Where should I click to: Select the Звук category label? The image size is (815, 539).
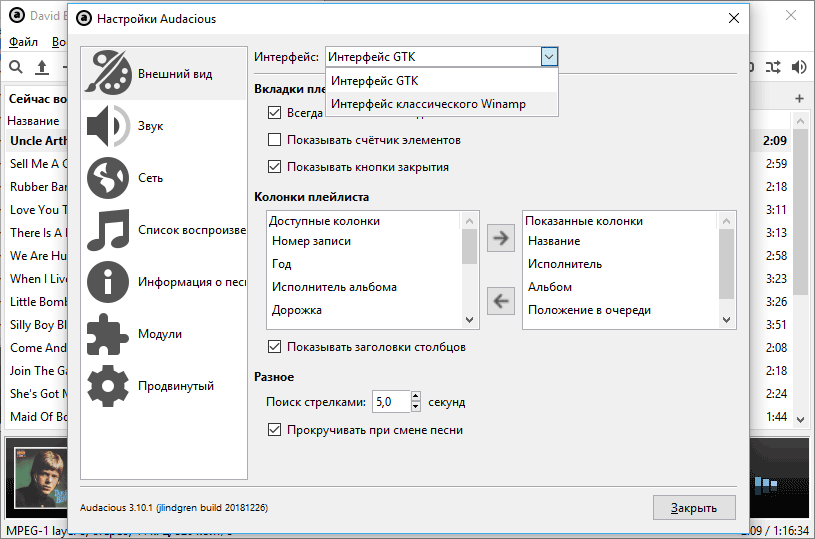point(151,126)
